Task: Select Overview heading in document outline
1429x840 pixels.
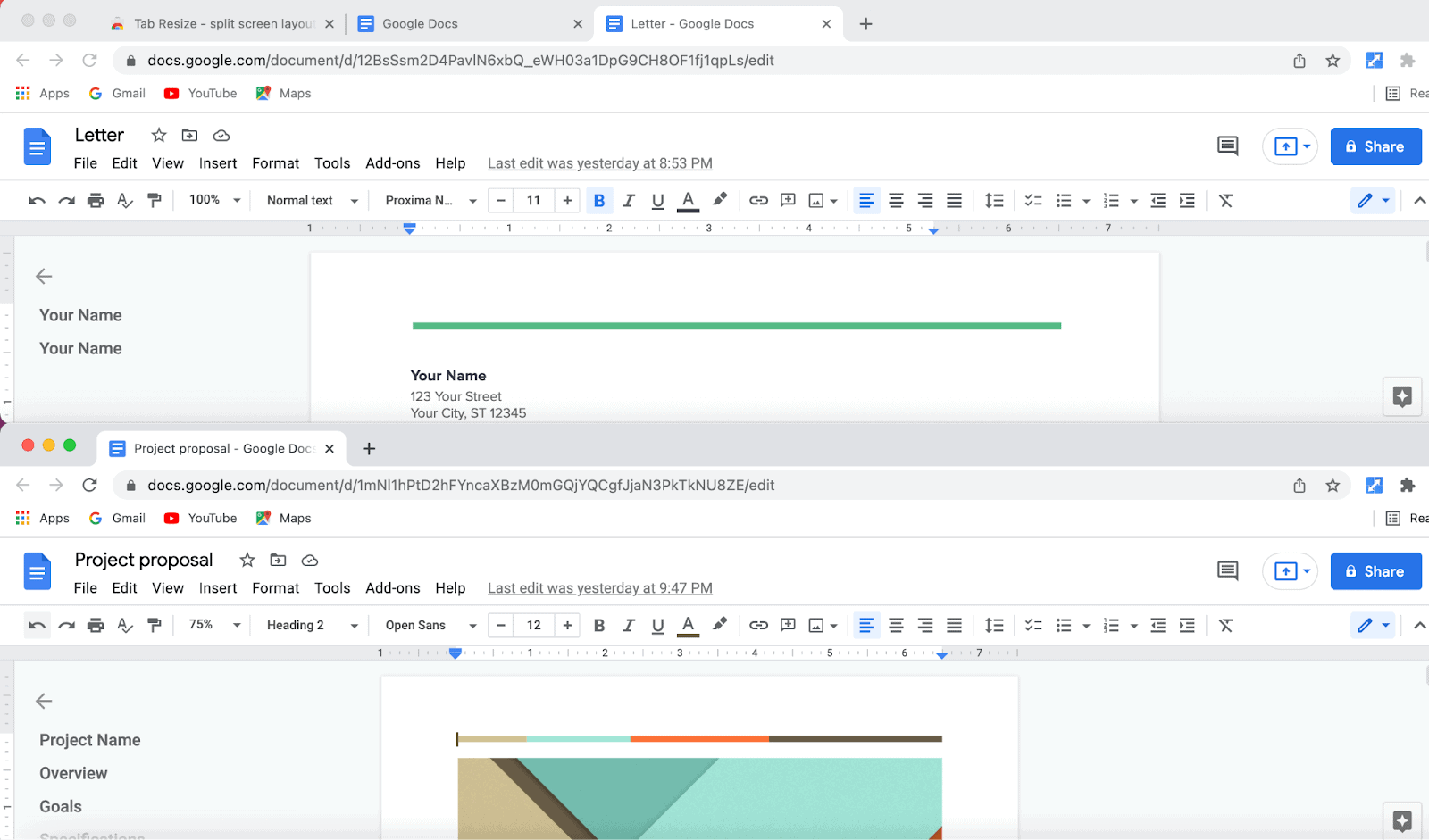Action: 73,774
